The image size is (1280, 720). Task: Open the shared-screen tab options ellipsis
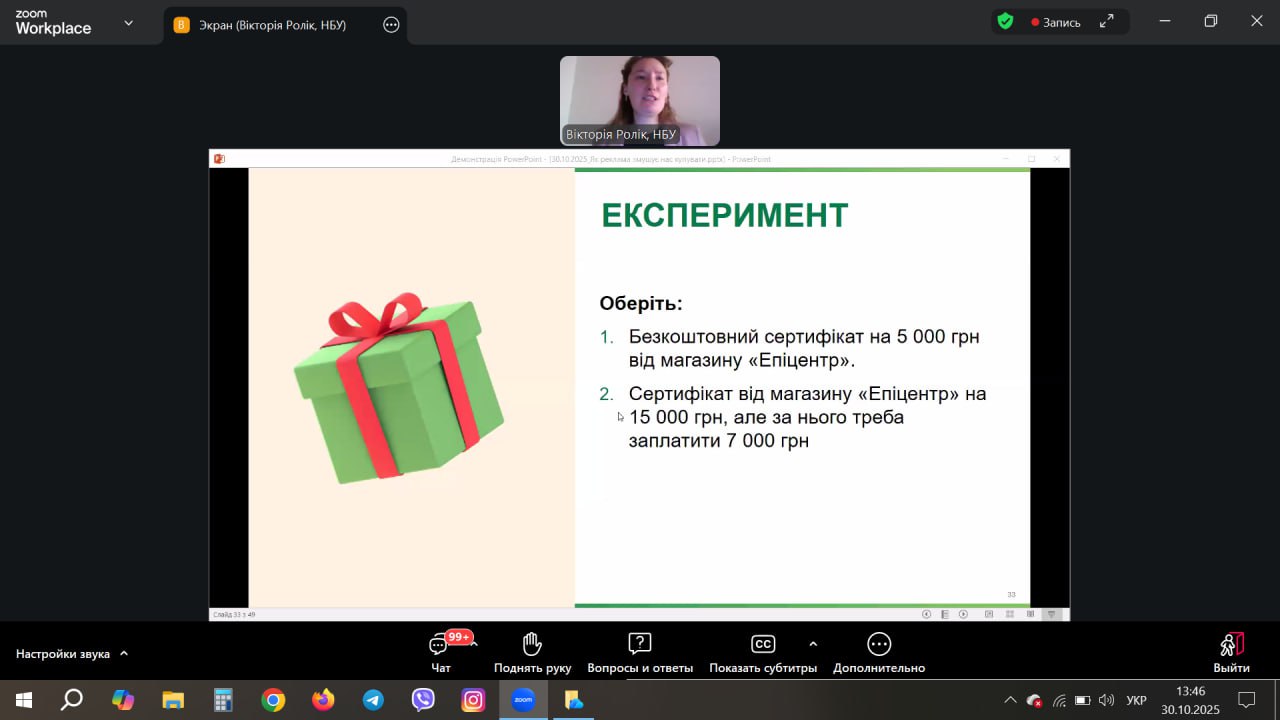tap(391, 25)
